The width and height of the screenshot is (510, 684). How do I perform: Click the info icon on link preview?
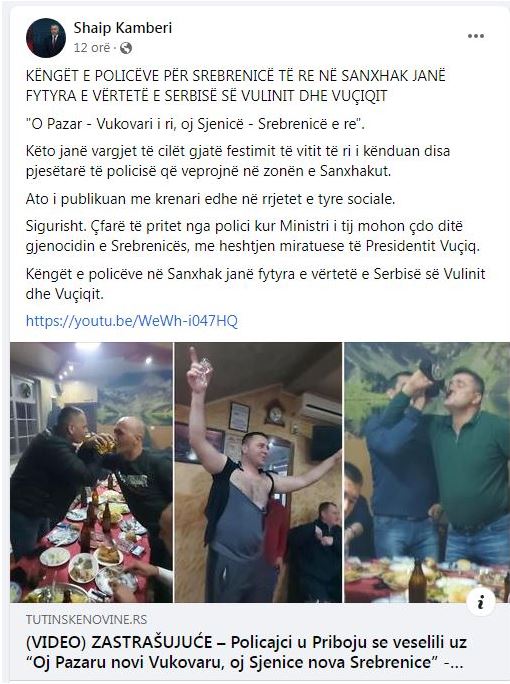481,602
